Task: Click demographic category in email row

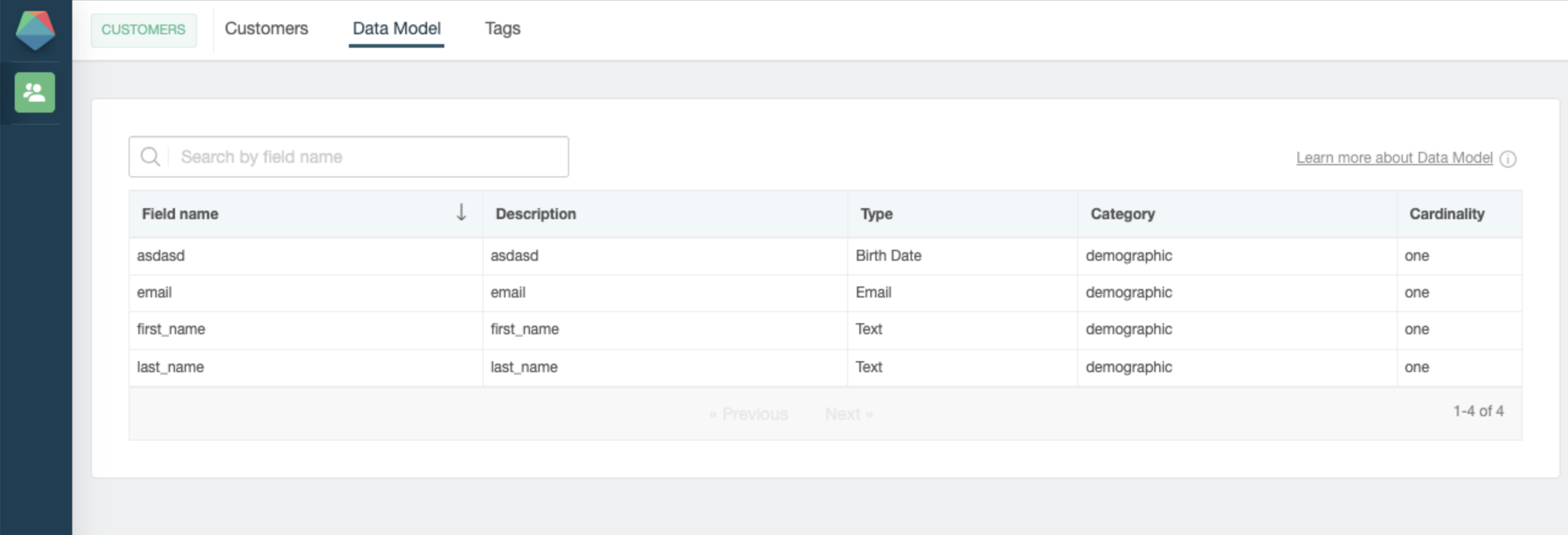Action: pos(1238,293)
